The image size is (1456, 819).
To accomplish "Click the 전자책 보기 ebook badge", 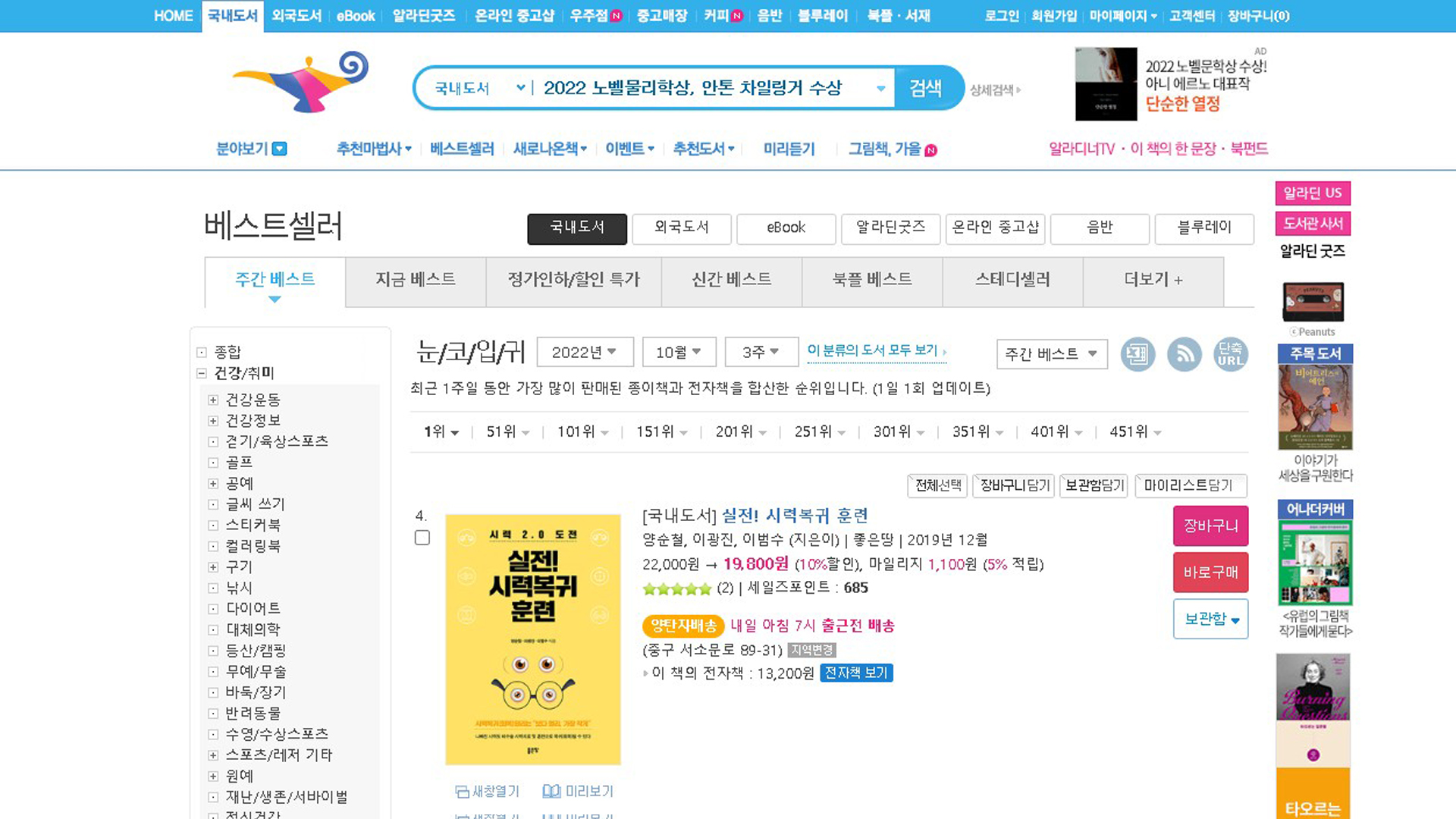I will tap(856, 673).
